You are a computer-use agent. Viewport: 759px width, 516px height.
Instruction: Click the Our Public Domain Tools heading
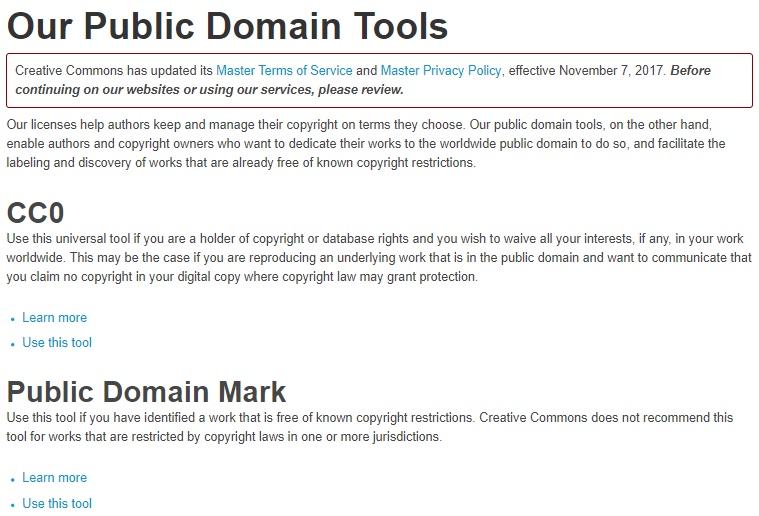[x=227, y=26]
